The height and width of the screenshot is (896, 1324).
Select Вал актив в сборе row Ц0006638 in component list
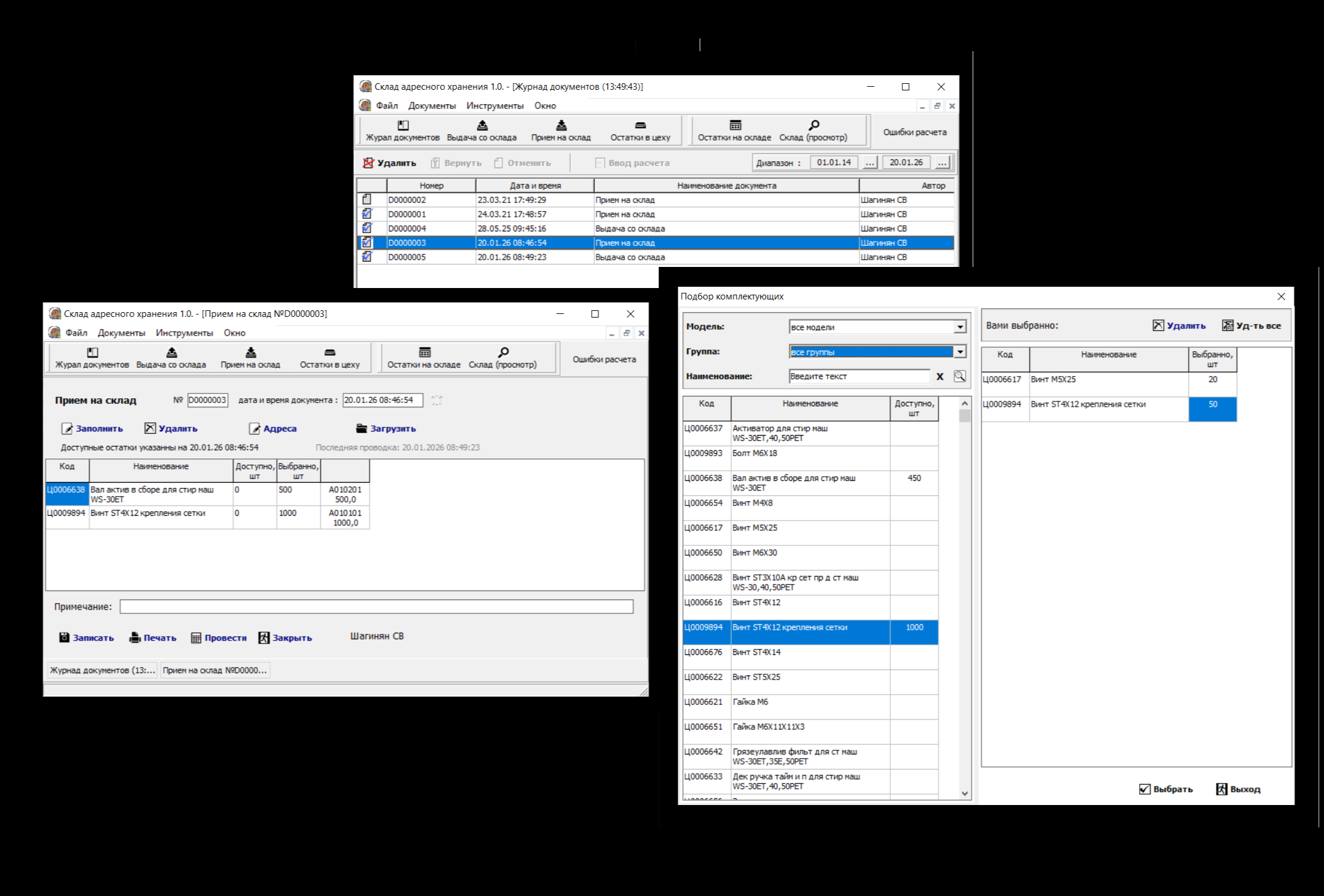[x=811, y=483]
